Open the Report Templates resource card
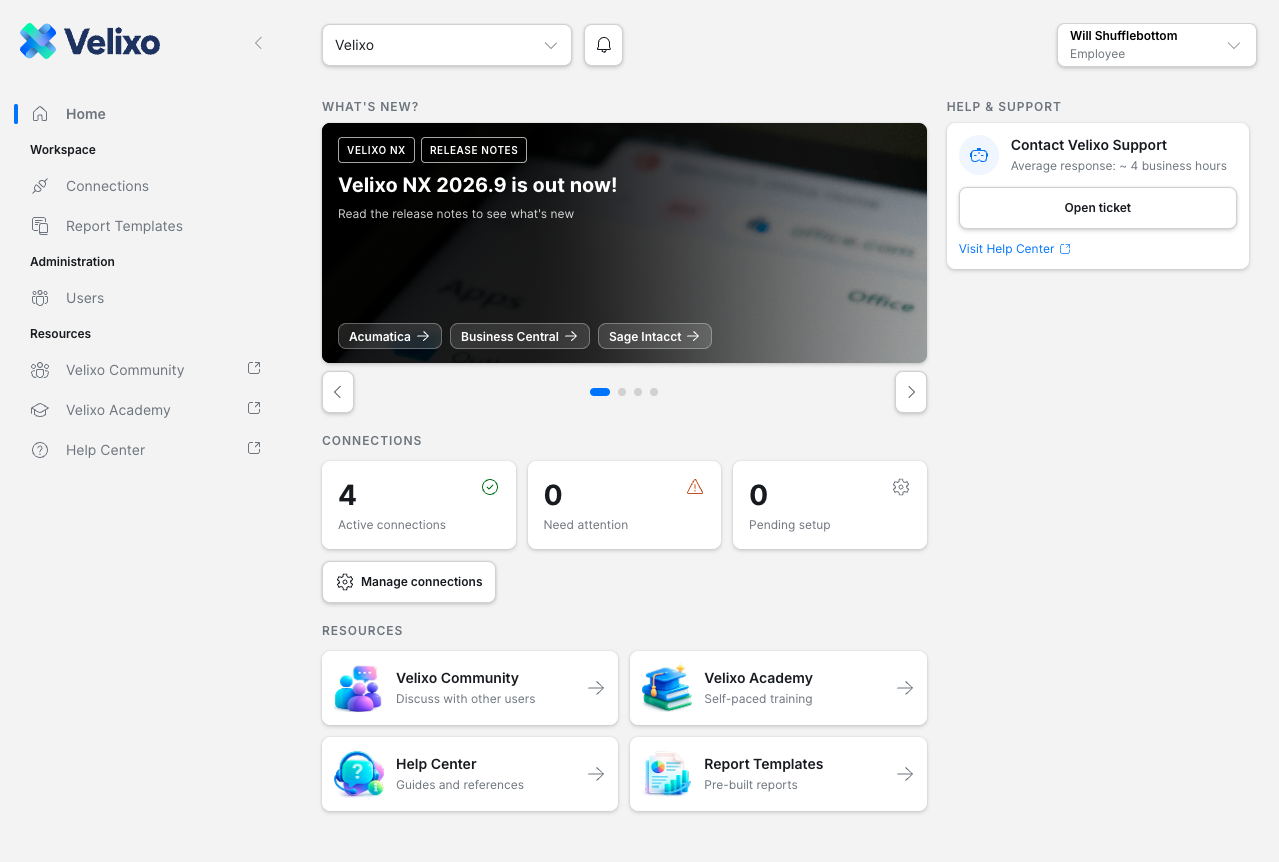This screenshot has width=1279, height=862. pyautogui.click(x=778, y=774)
